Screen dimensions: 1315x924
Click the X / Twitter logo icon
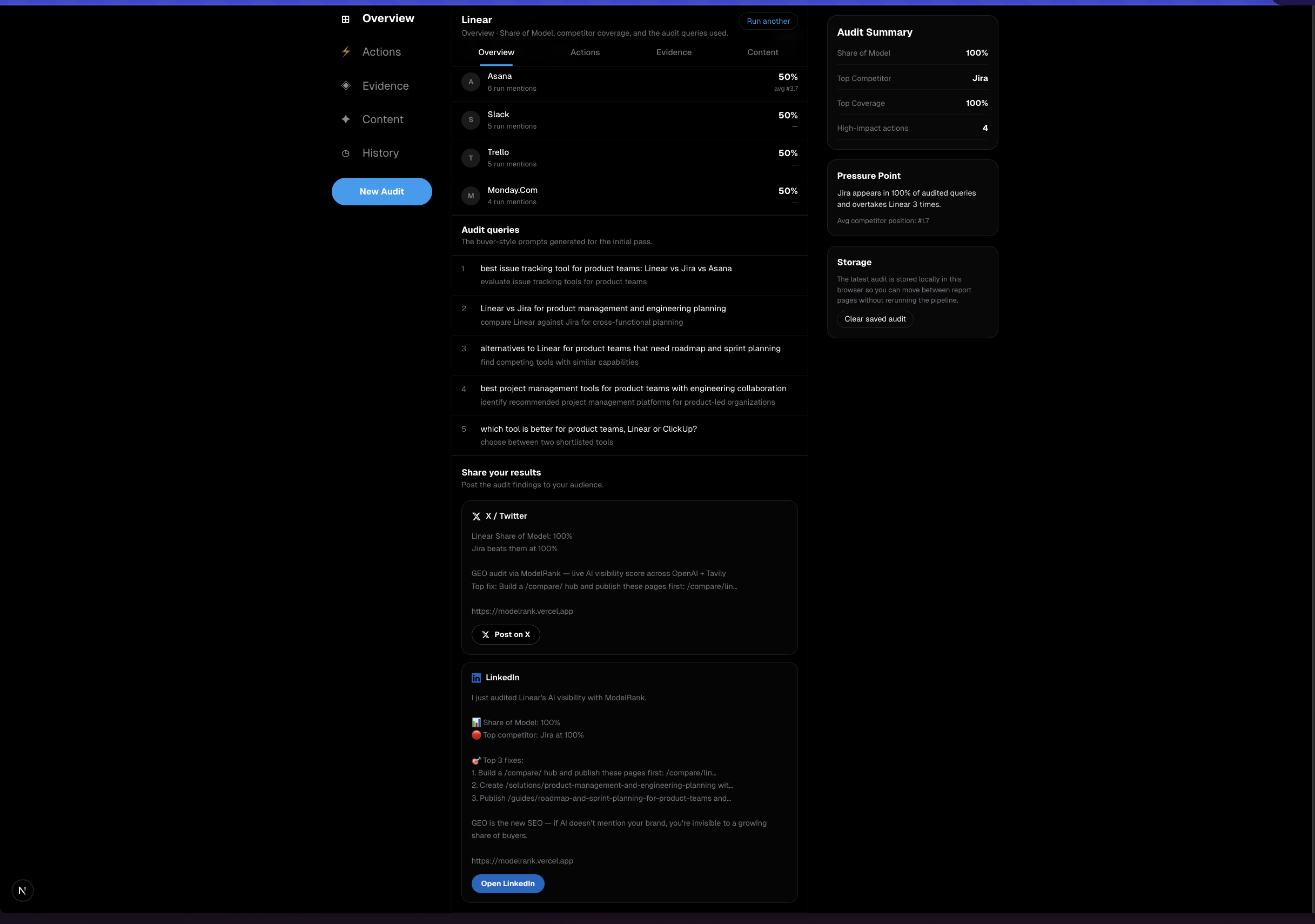point(476,516)
